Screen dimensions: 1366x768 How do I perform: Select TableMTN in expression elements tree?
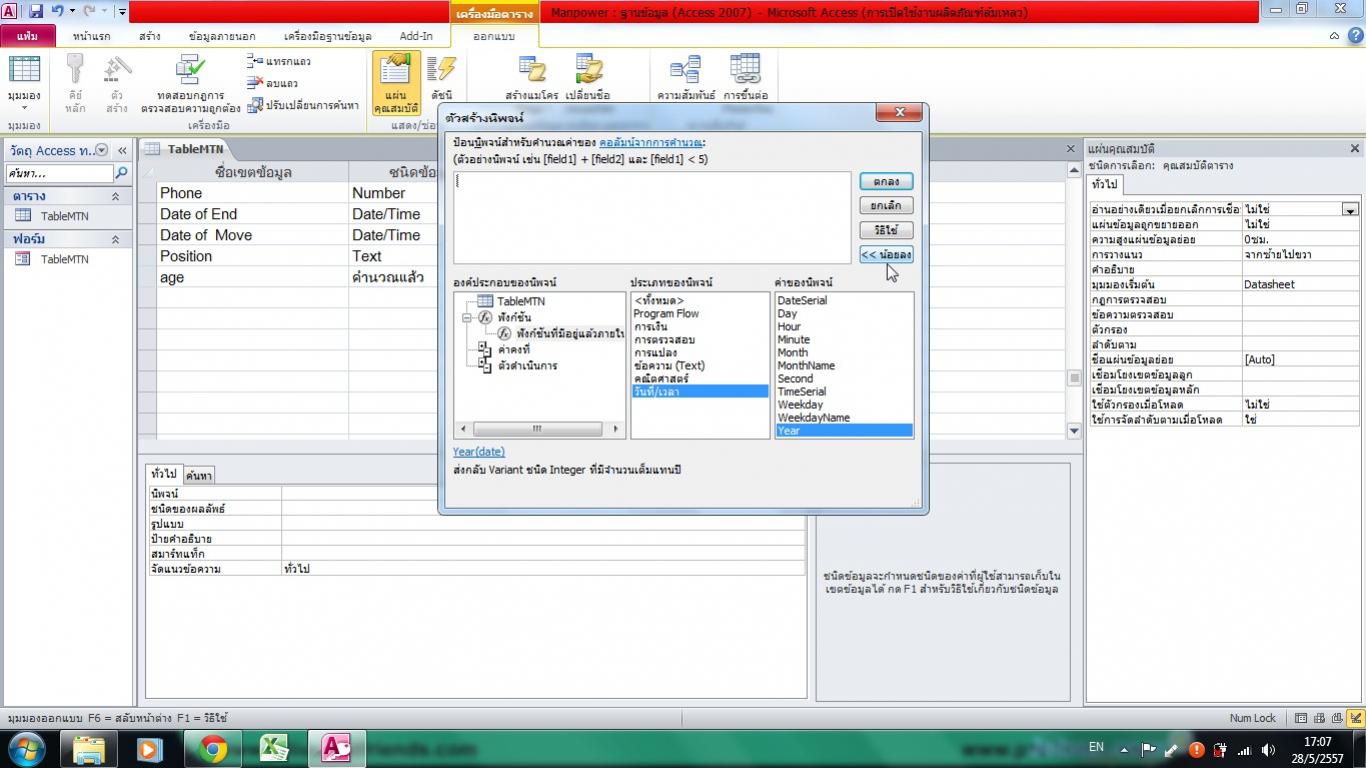tap(520, 301)
